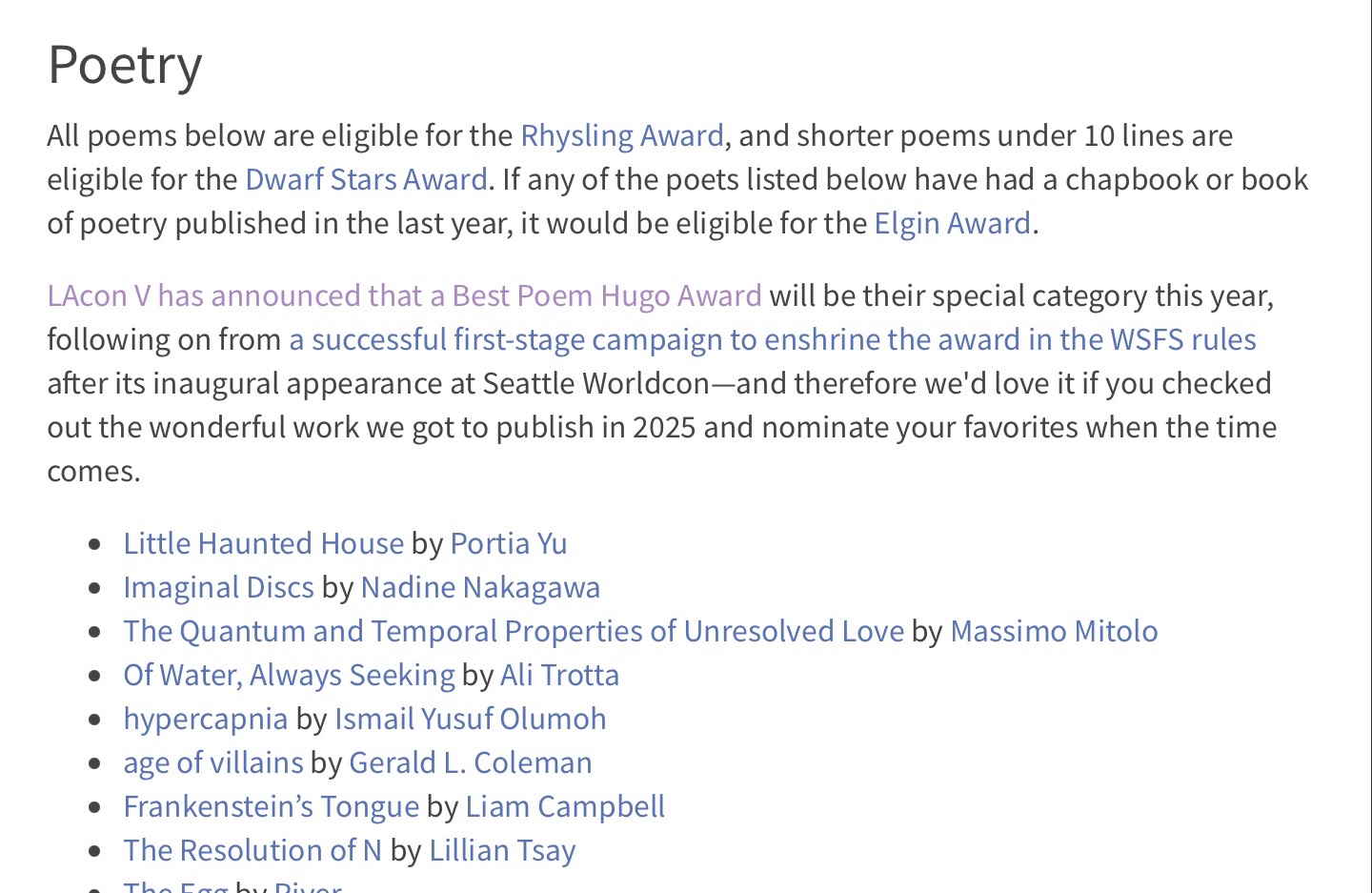Image resolution: width=1372 pixels, height=893 pixels.
Task: Follow the Elgin Award link
Action: (952, 224)
